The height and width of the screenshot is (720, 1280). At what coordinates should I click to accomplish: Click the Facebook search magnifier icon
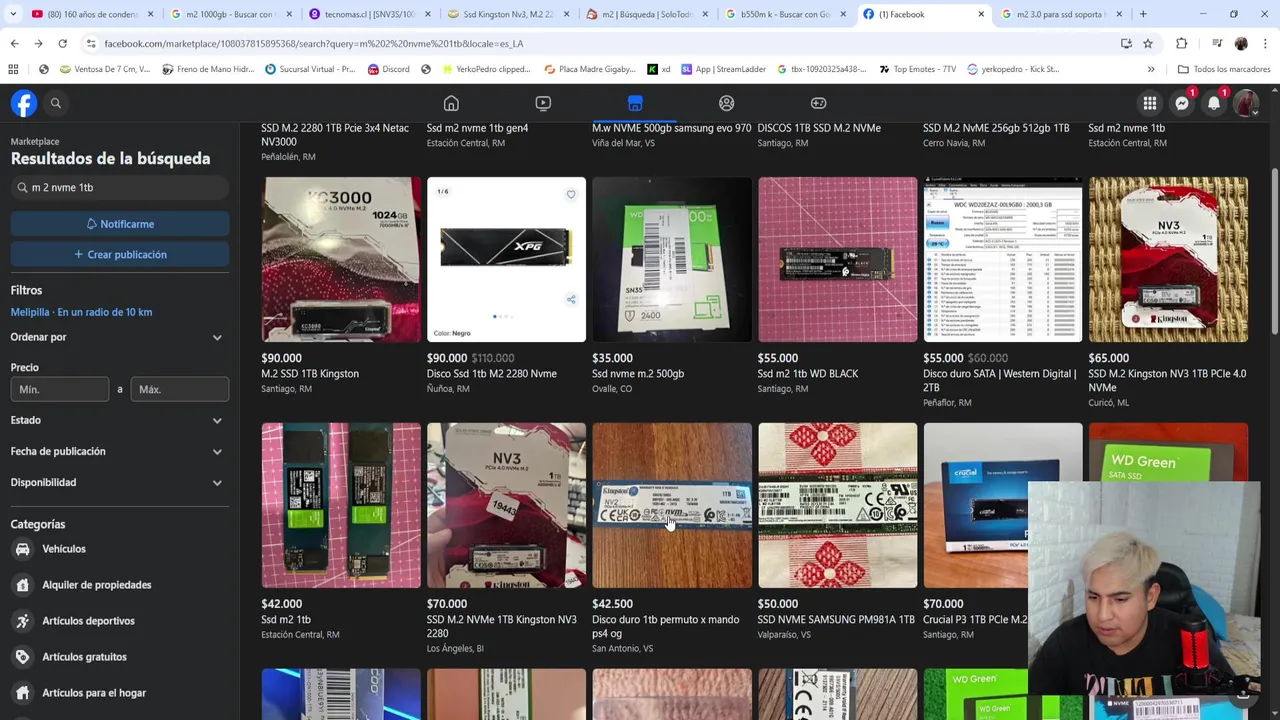pyautogui.click(x=56, y=103)
